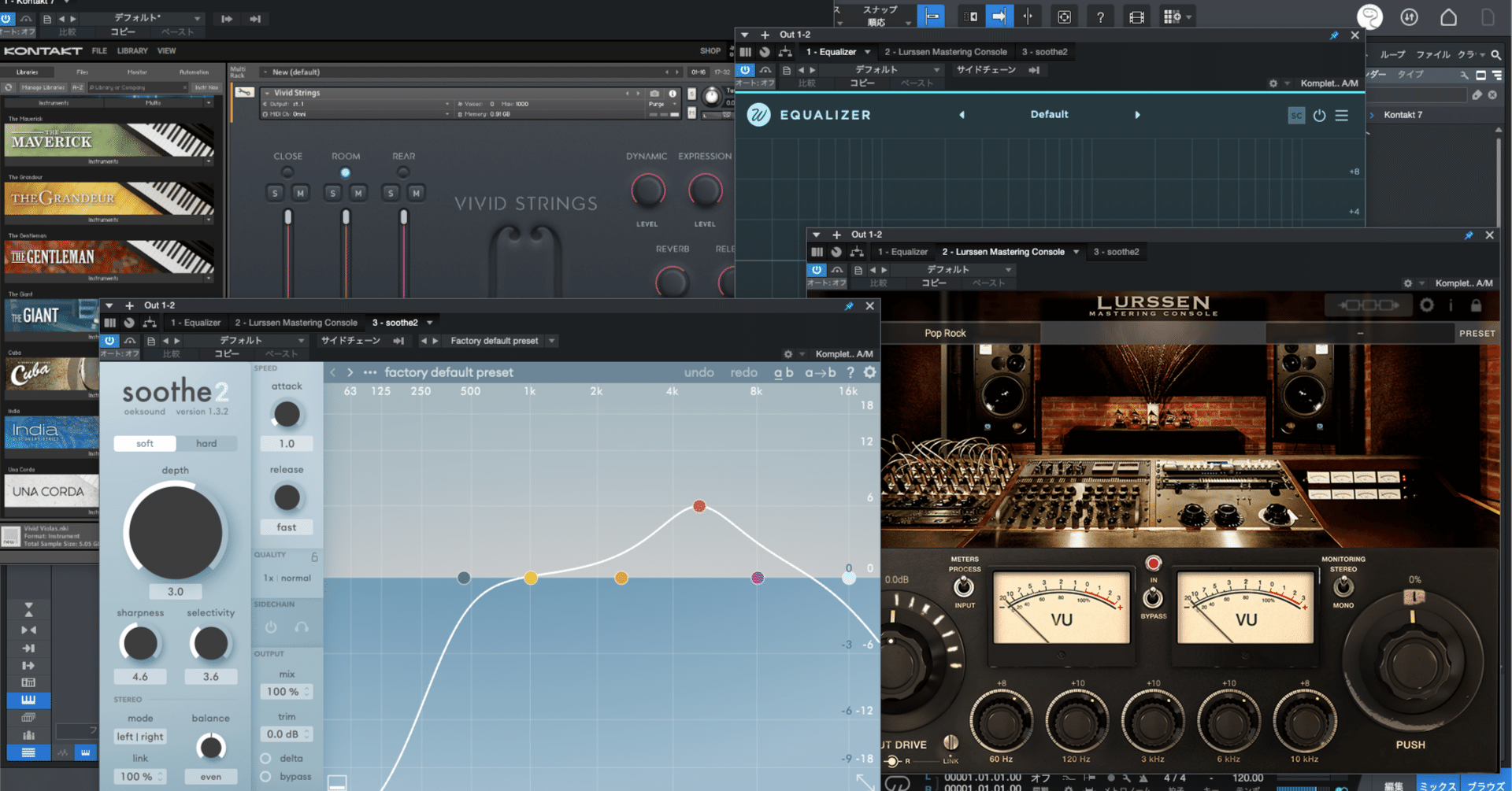Solo the CLOSE mic in Vivid Strings

275,193
